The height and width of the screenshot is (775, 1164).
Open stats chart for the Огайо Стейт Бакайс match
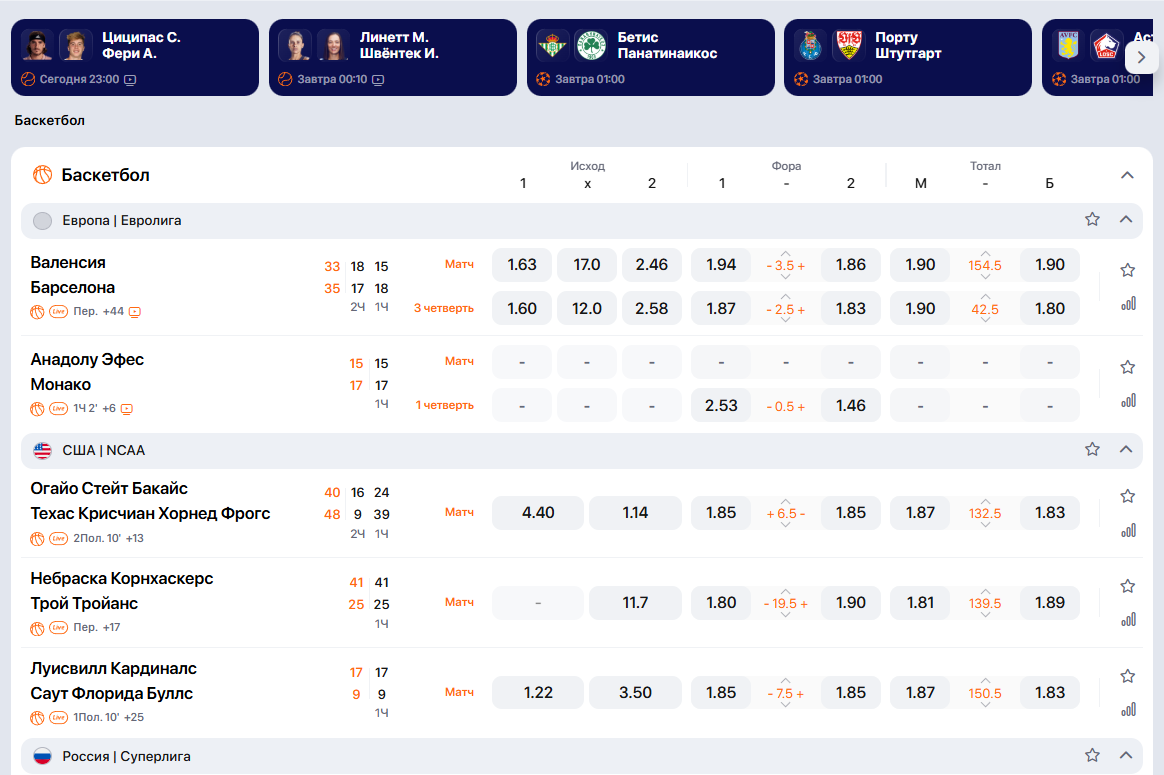(1128, 530)
